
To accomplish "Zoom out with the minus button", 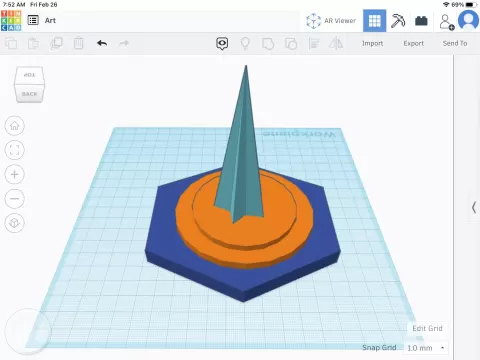I will click(x=14, y=199).
